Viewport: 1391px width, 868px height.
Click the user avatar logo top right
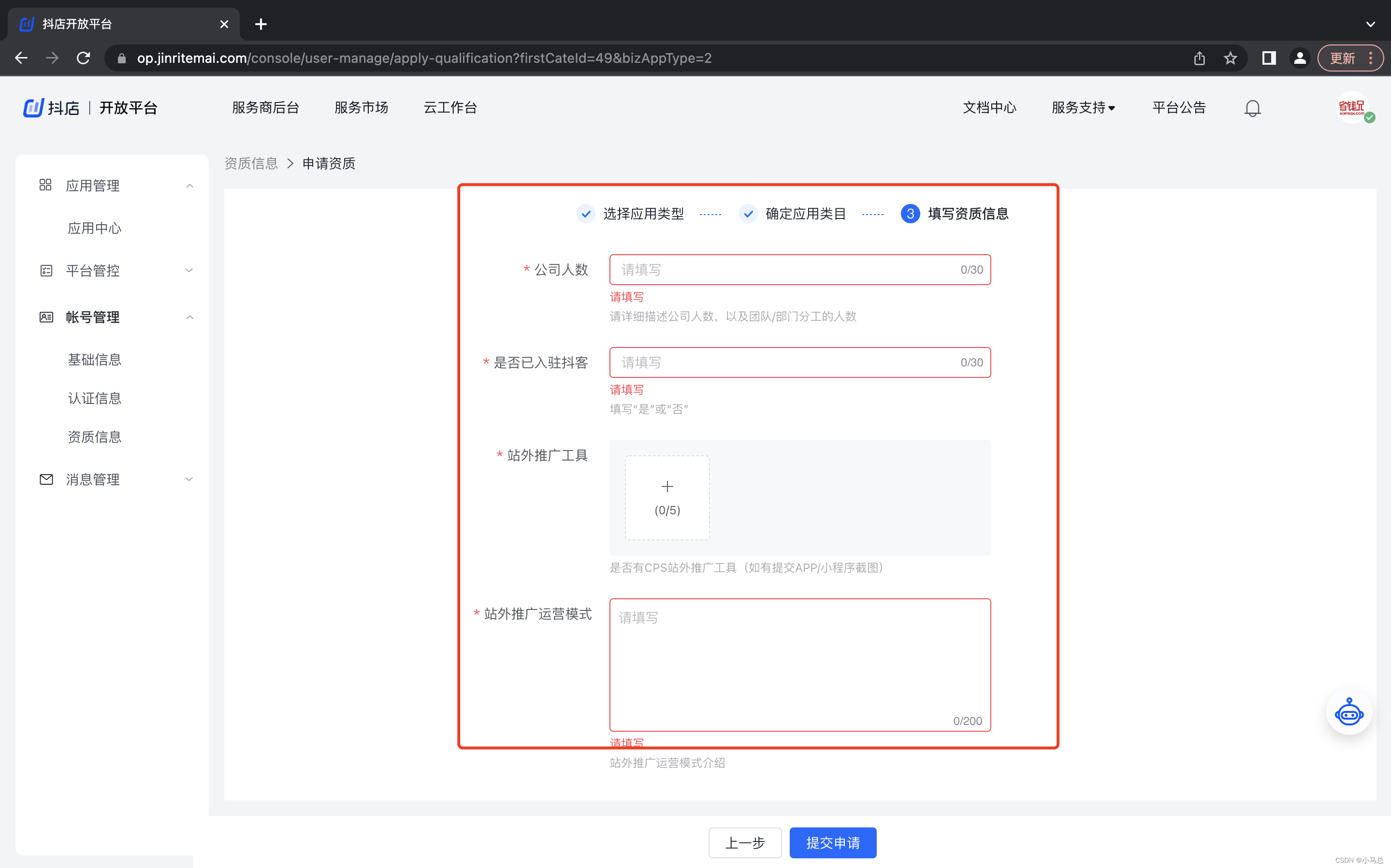click(x=1352, y=107)
